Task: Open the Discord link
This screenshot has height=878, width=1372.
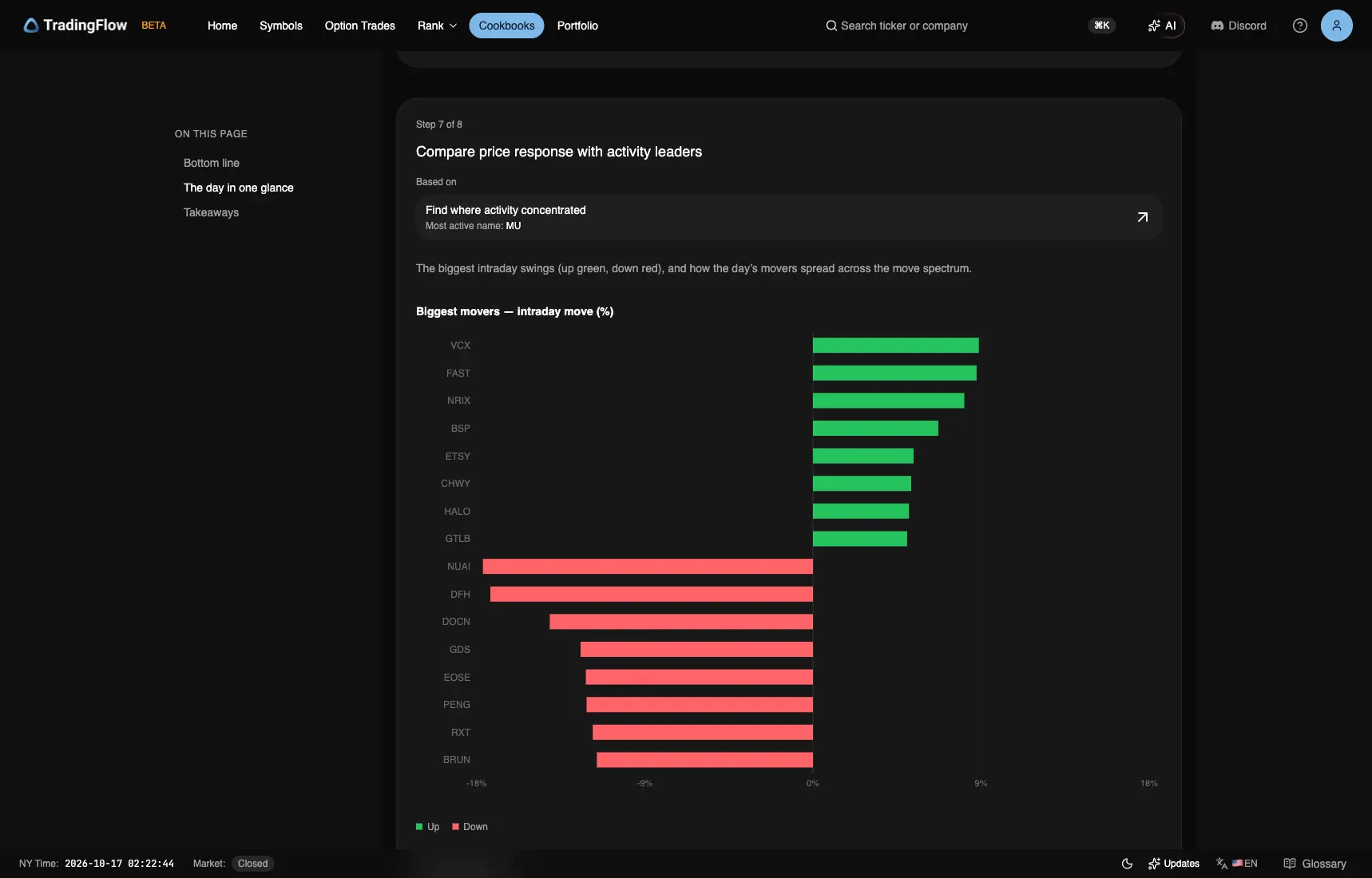Action: [1239, 26]
